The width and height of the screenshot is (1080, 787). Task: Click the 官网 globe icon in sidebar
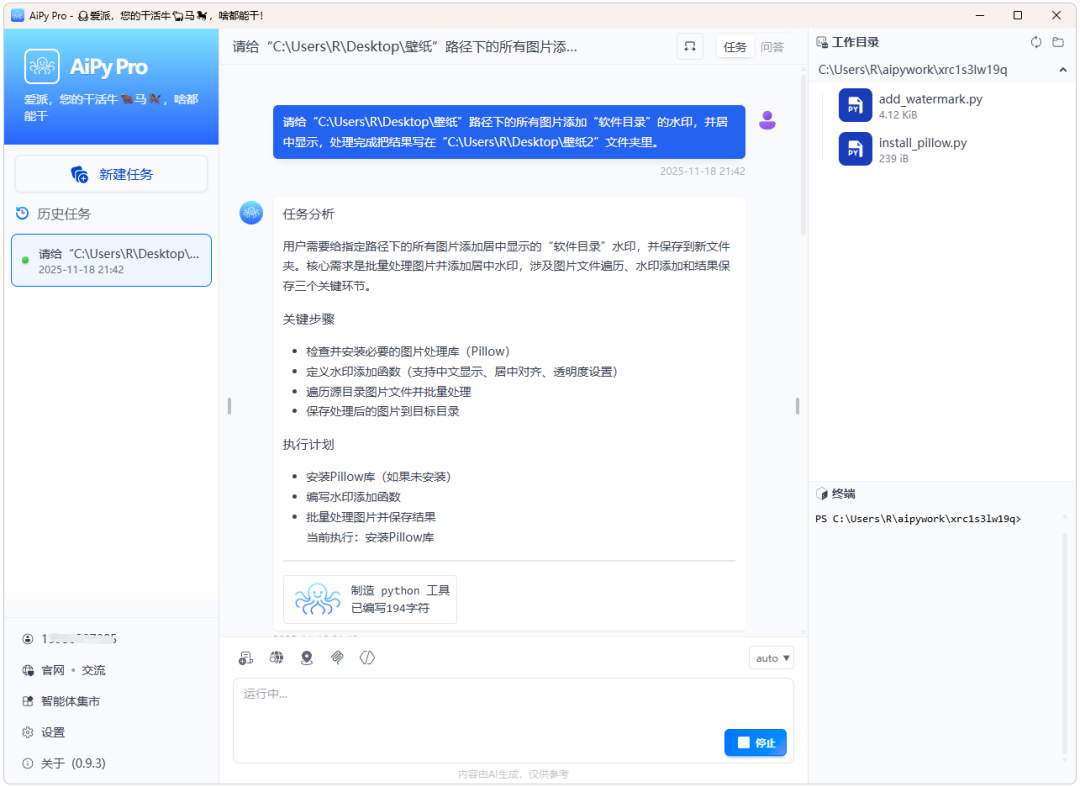coord(28,670)
